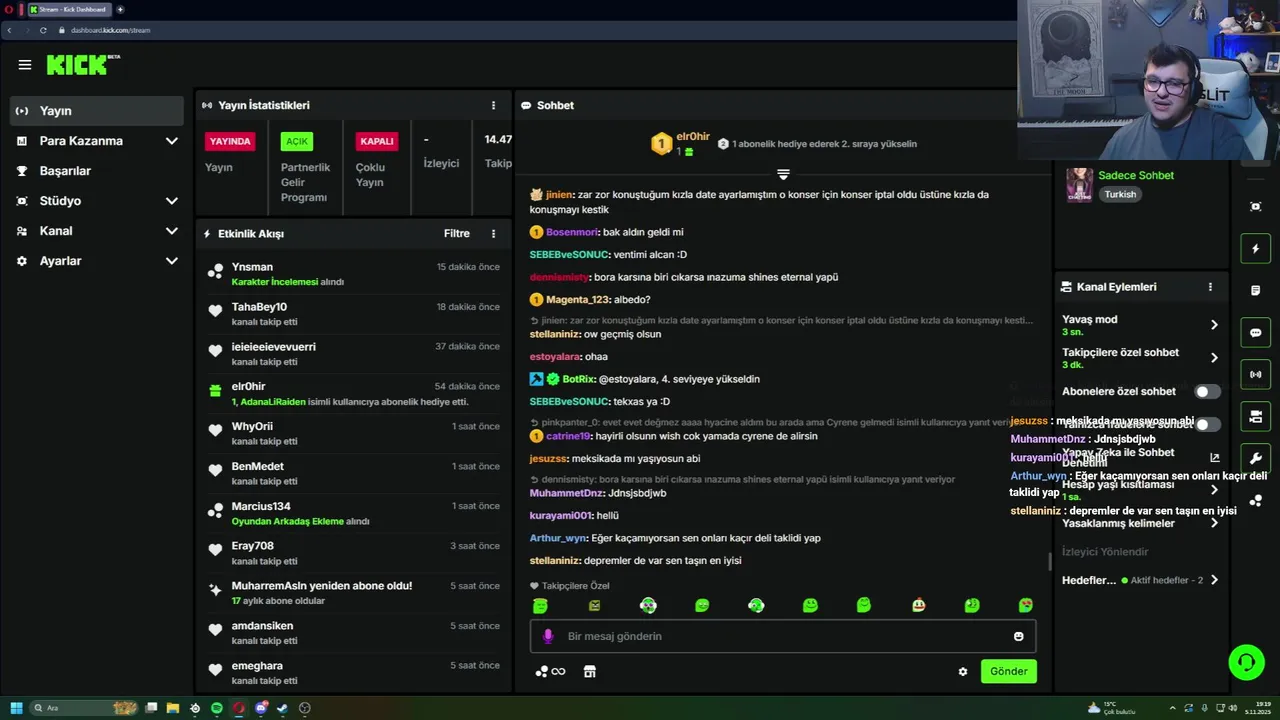The width and height of the screenshot is (1280, 720).
Task: Open the chat settings gear icon
Action: tap(963, 672)
